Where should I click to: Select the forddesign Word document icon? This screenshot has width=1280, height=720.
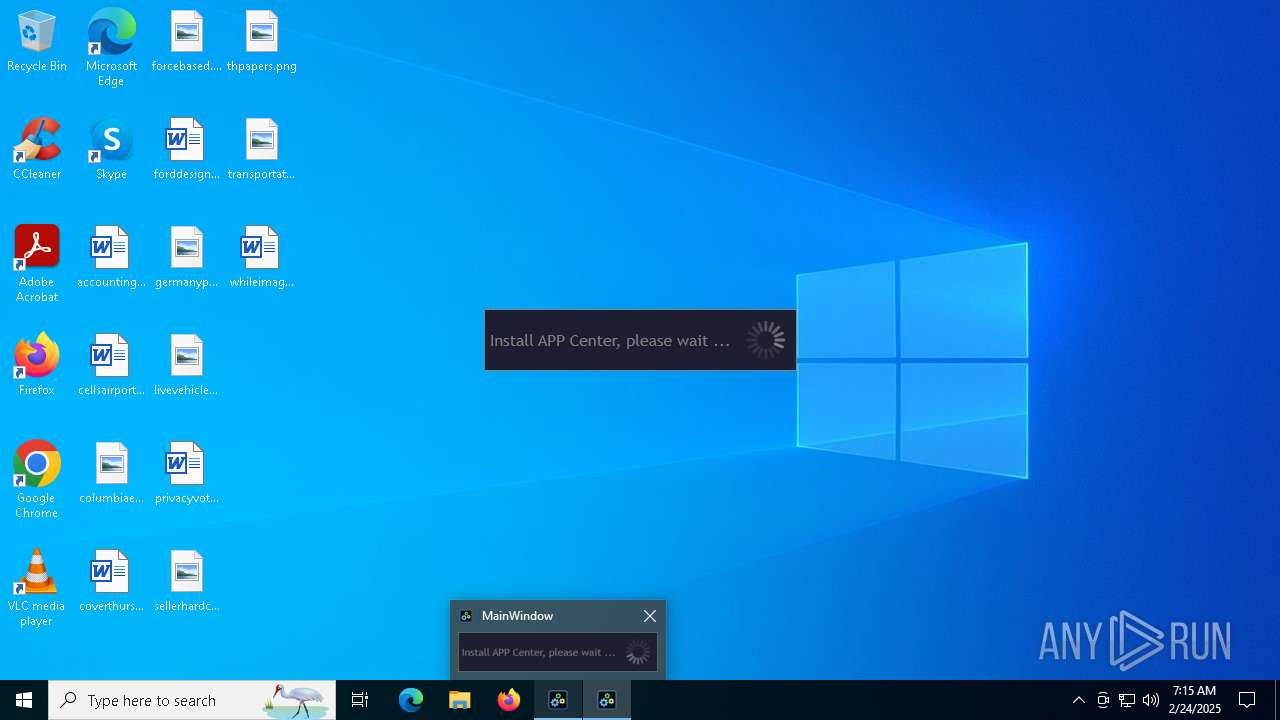coord(186,149)
